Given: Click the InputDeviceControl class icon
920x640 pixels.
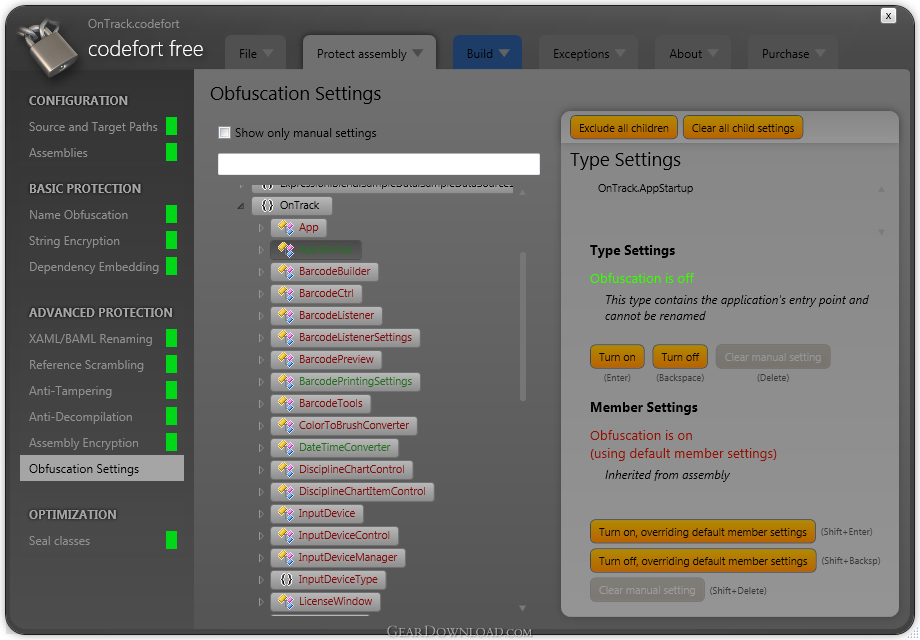Looking at the screenshot, I should pos(286,536).
